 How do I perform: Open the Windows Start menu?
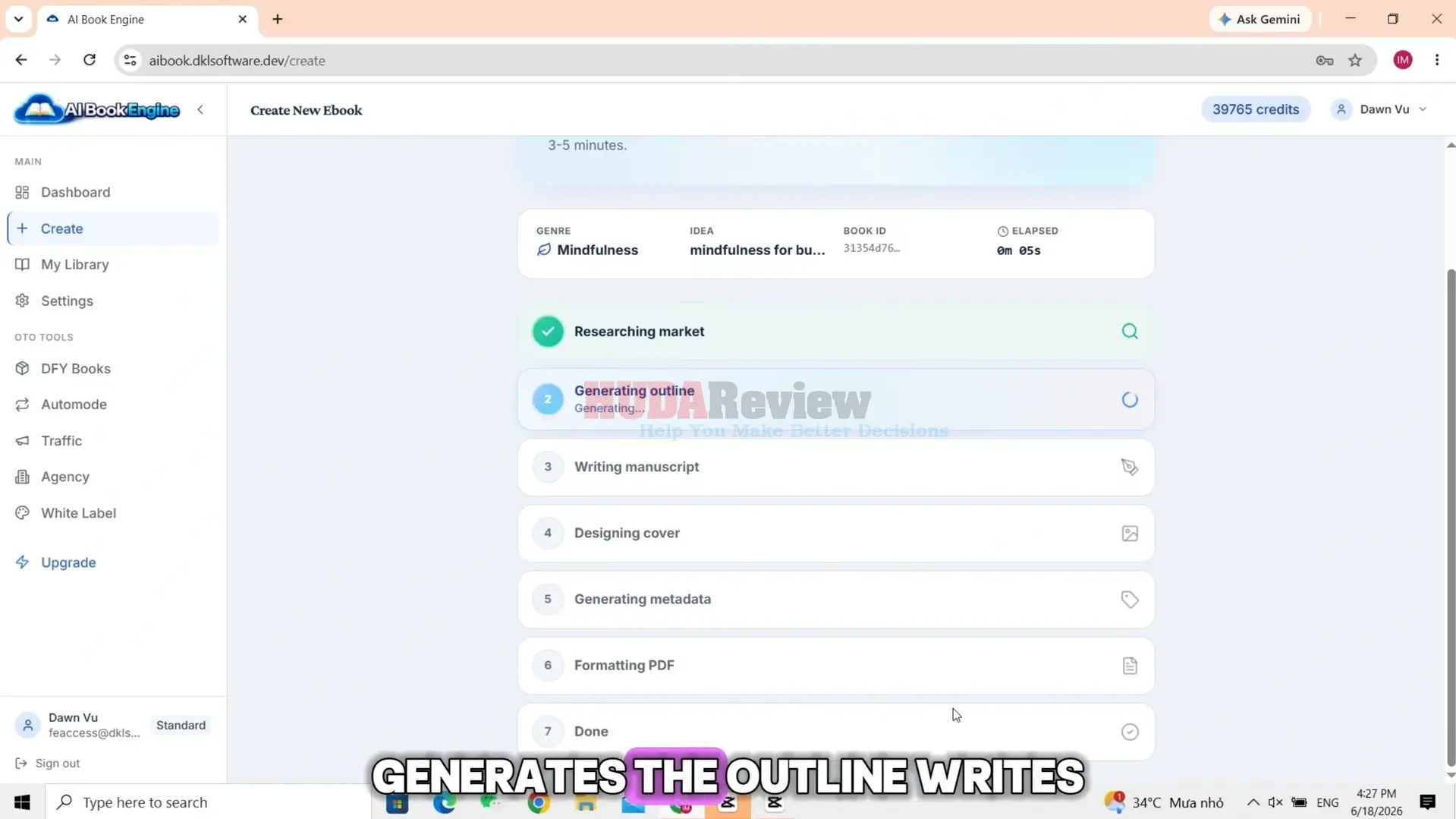[22, 802]
